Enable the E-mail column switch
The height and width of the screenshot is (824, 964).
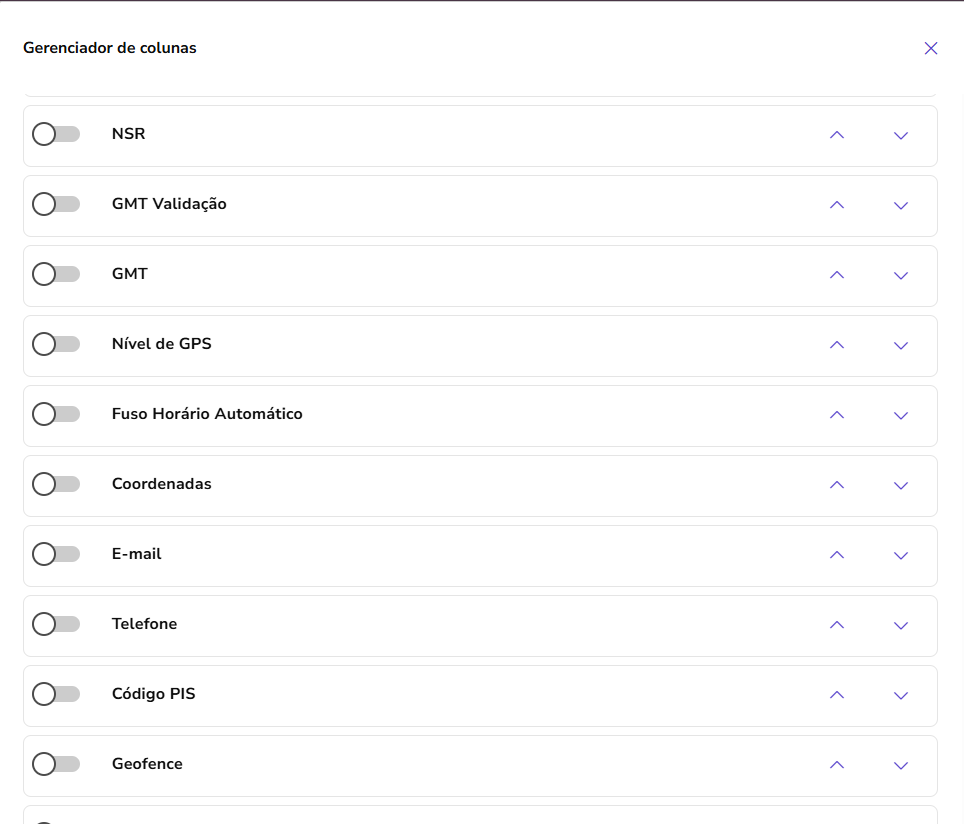(x=56, y=554)
